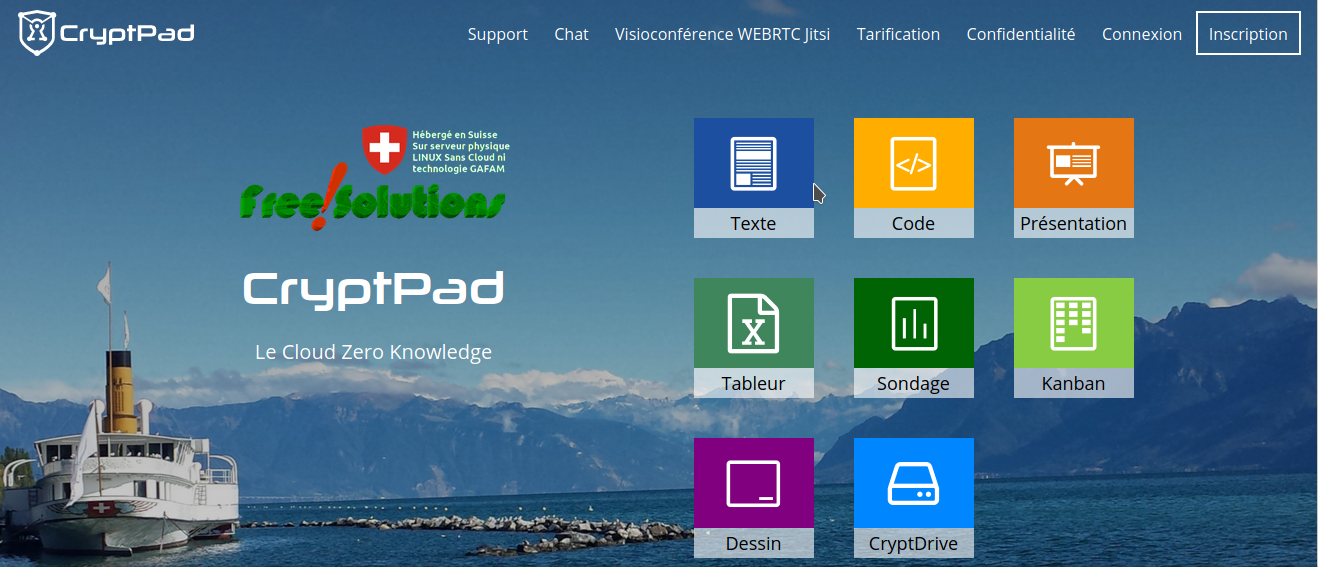Open the Chat link
Viewport: 1318px width, 567px height.
click(571, 34)
